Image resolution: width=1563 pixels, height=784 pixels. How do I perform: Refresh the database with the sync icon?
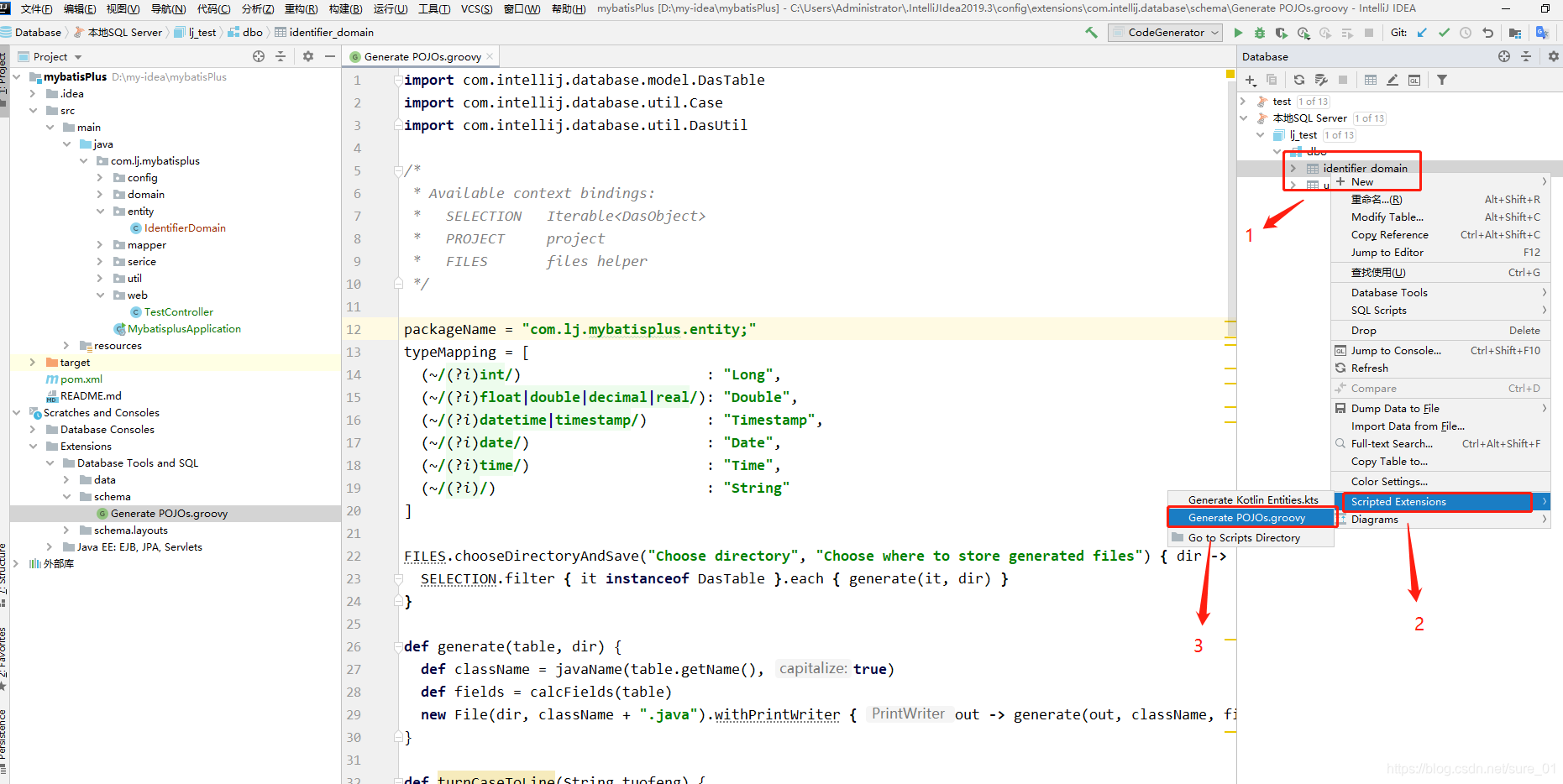tap(1299, 80)
